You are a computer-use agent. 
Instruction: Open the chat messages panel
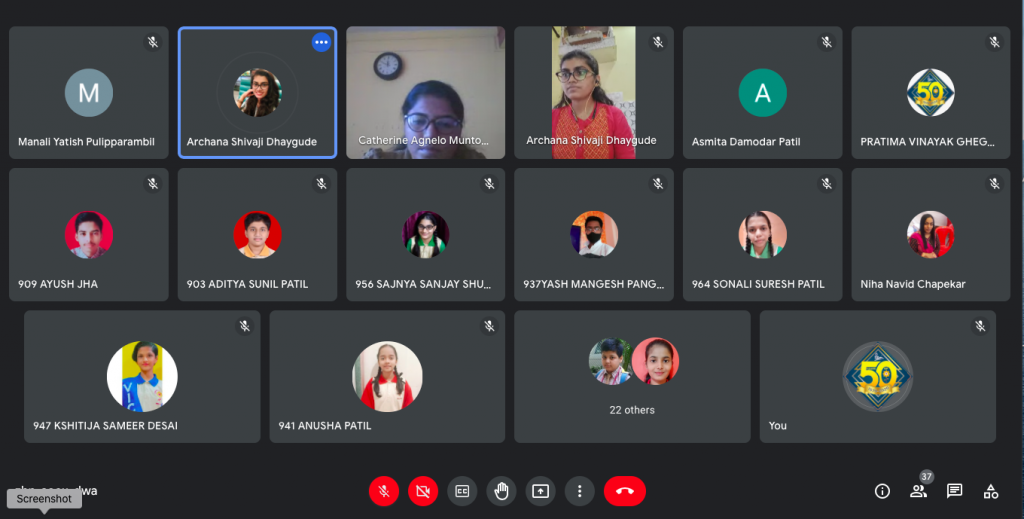(x=955, y=491)
